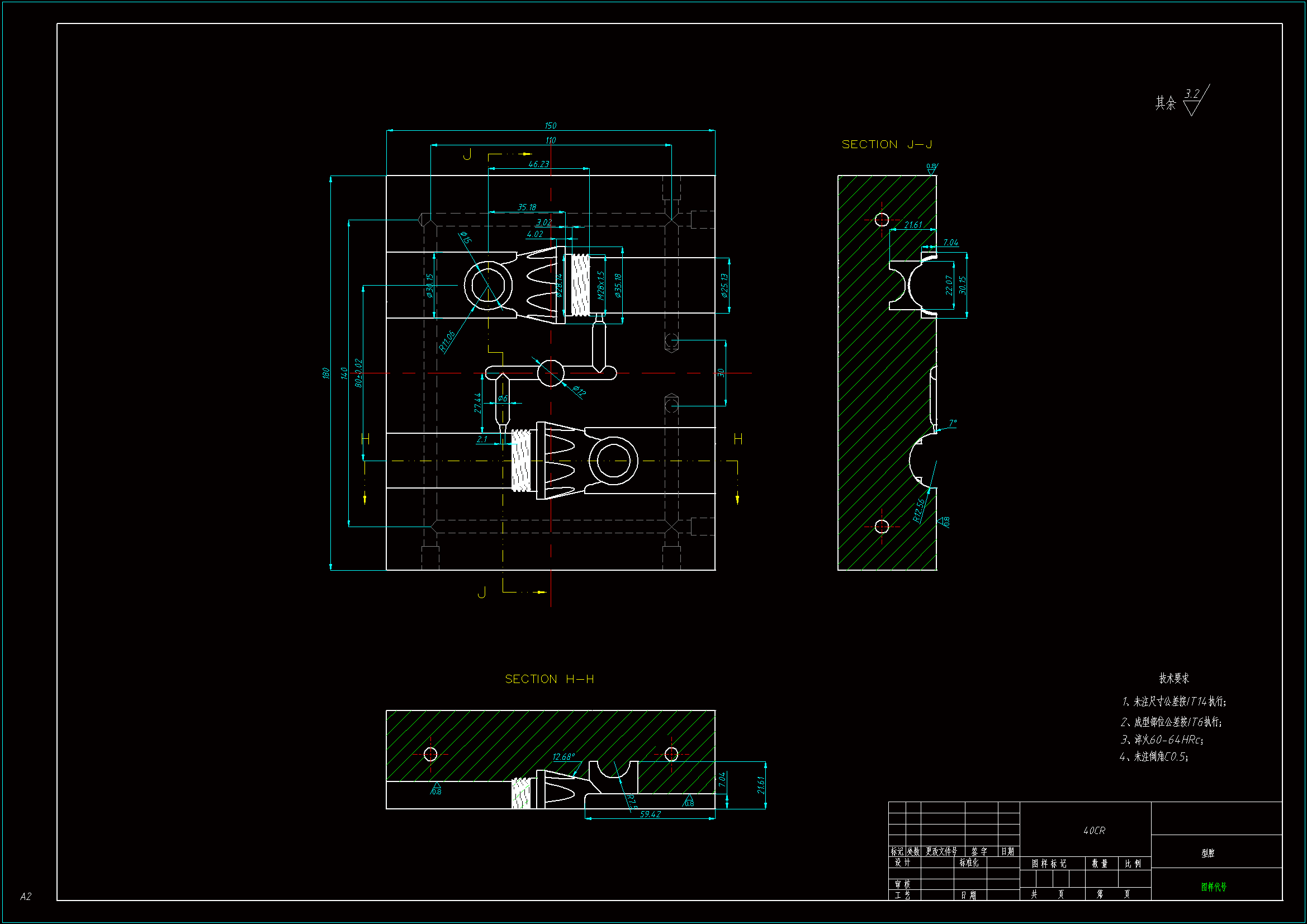Select the M28x1.5 thread annotation
The width and height of the screenshot is (1307, 924).
point(600,285)
